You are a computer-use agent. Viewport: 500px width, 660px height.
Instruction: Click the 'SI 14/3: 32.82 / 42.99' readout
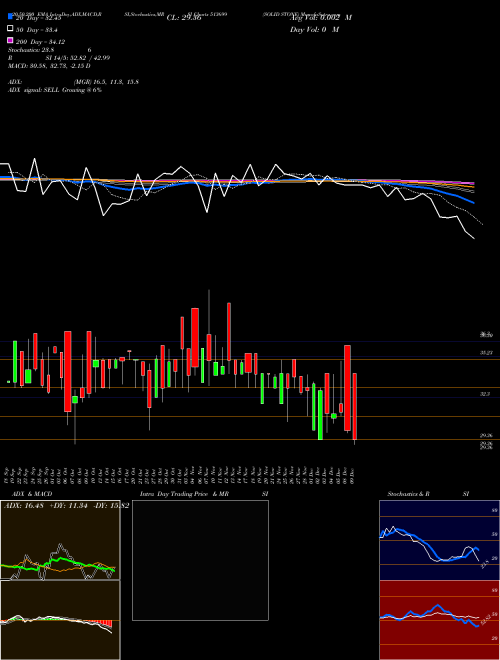pyautogui.click(x=78, y=58)
